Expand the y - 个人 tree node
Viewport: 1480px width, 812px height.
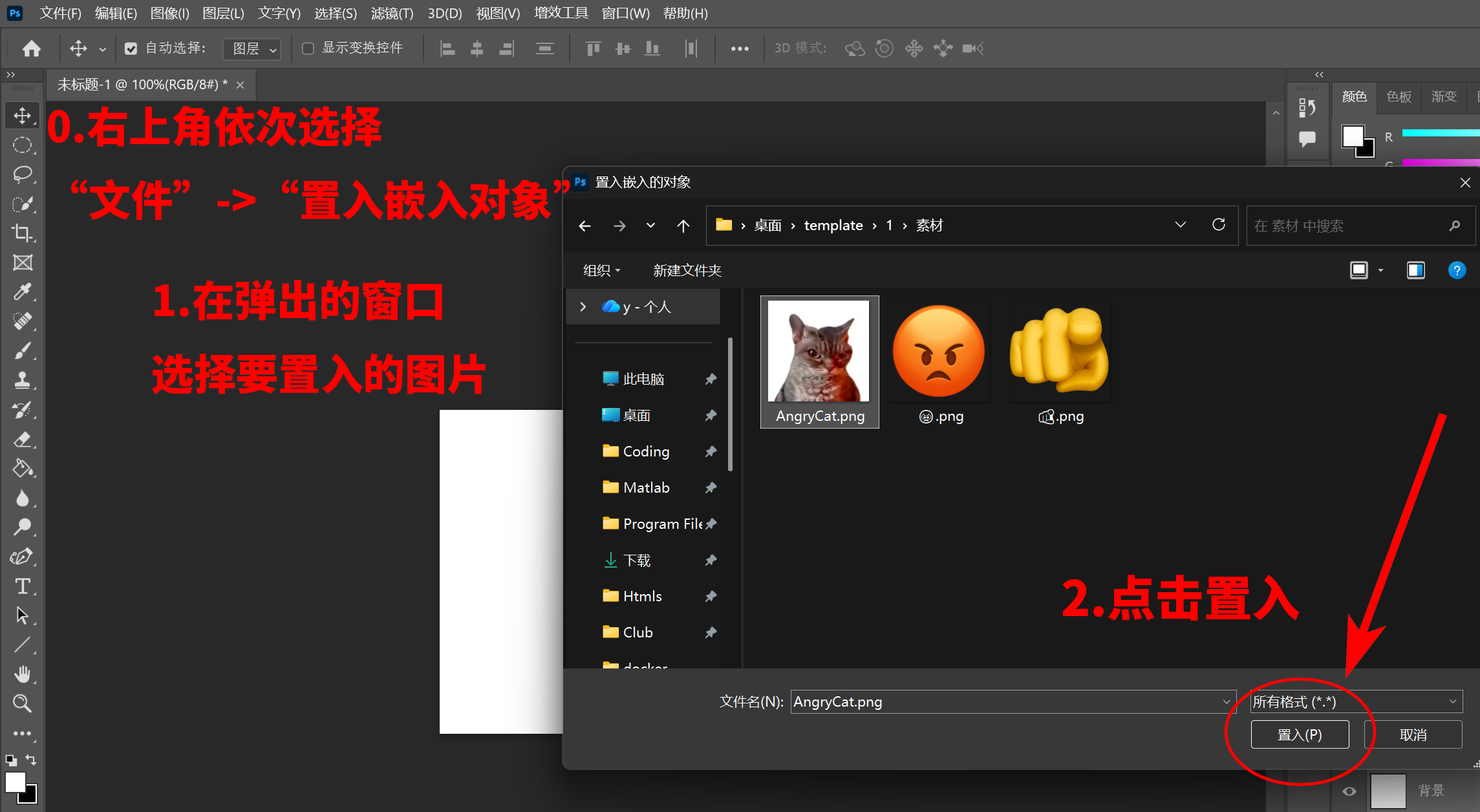583,306
